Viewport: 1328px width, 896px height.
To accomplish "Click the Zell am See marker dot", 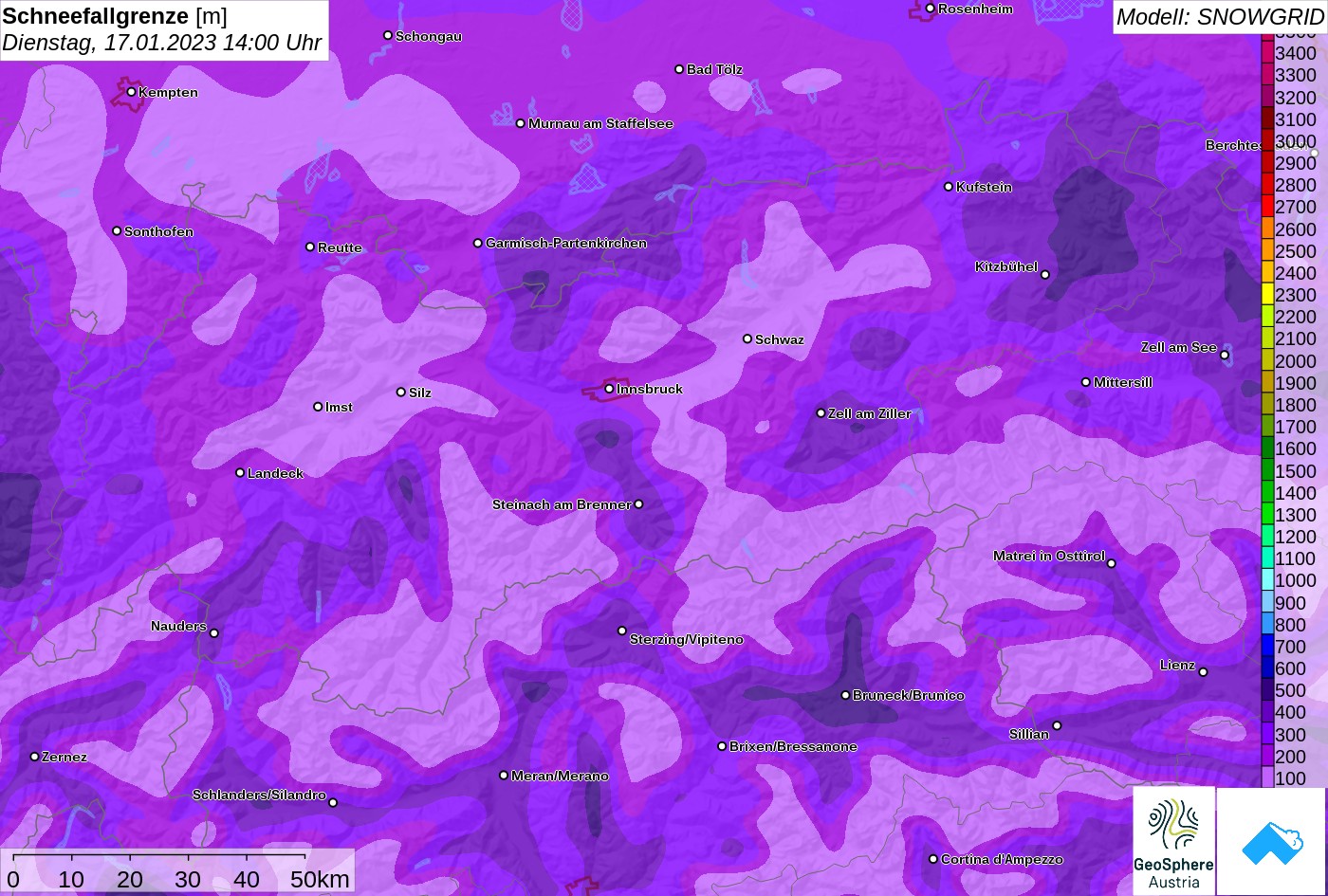I will coord(1225,356).
